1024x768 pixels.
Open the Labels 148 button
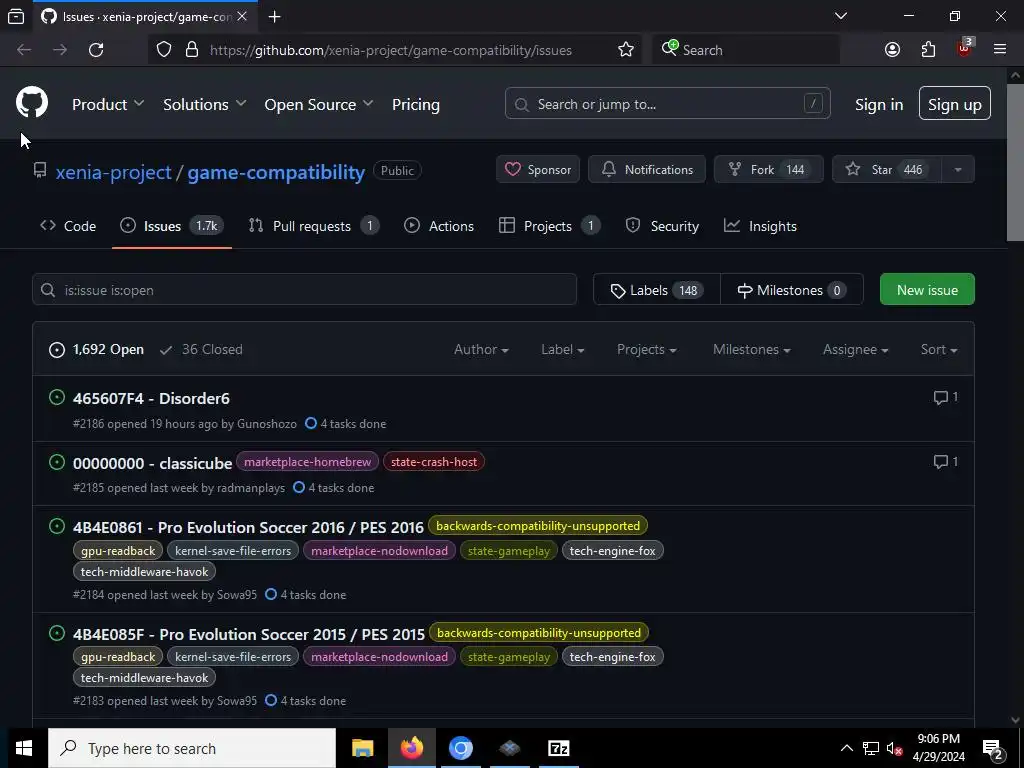point(656,289)
